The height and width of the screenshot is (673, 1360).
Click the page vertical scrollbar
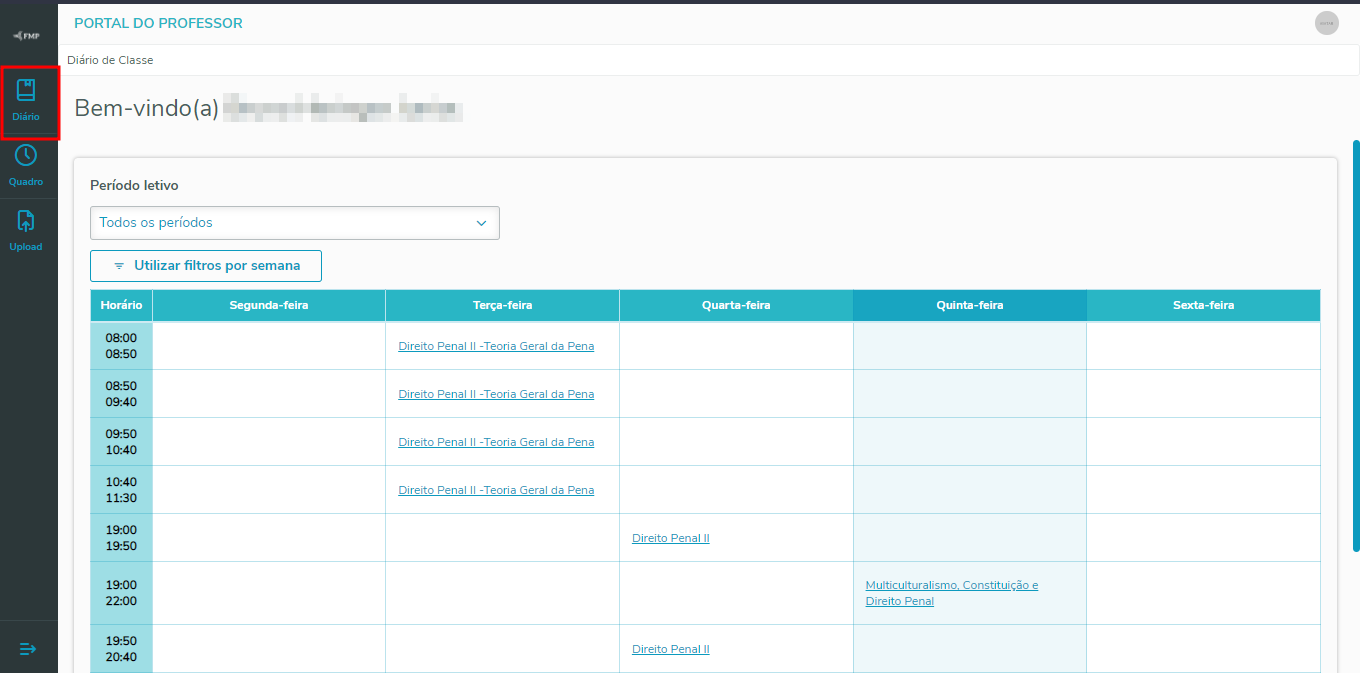1356,345
